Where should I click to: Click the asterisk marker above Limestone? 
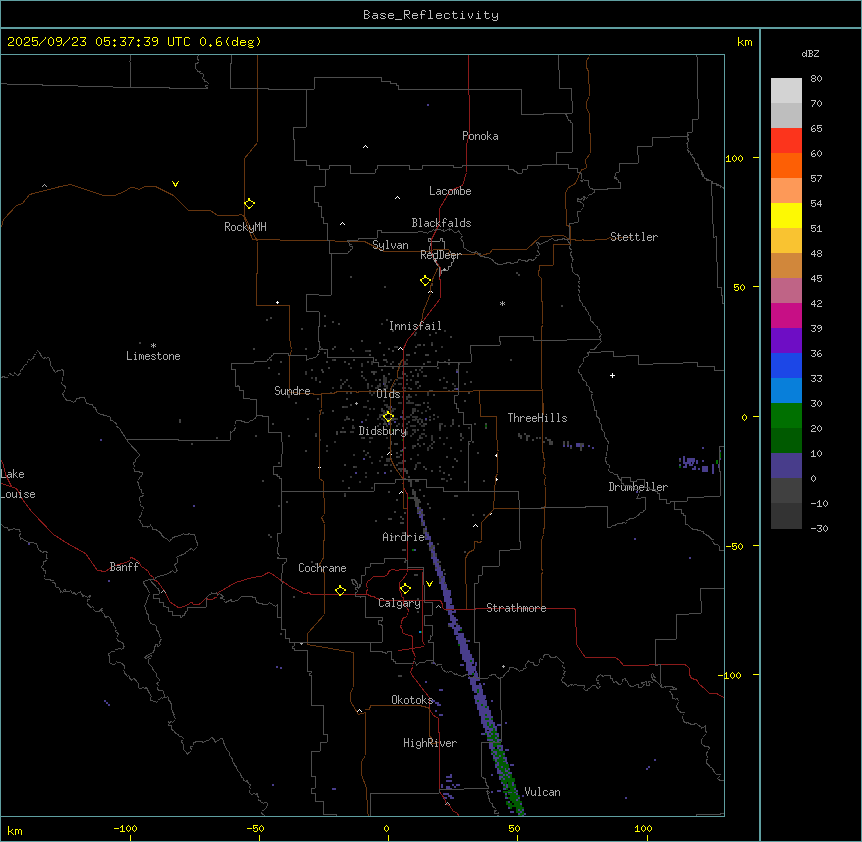[x=153, y=345]
